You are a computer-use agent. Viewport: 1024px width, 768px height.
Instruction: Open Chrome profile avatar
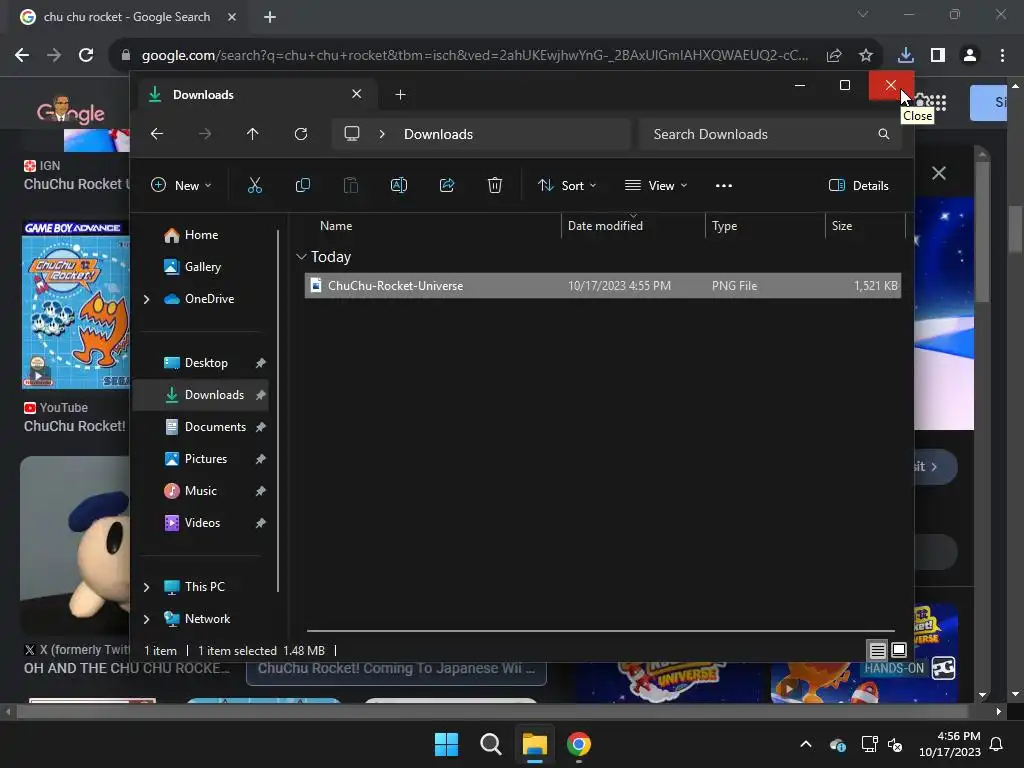[970, 55]
